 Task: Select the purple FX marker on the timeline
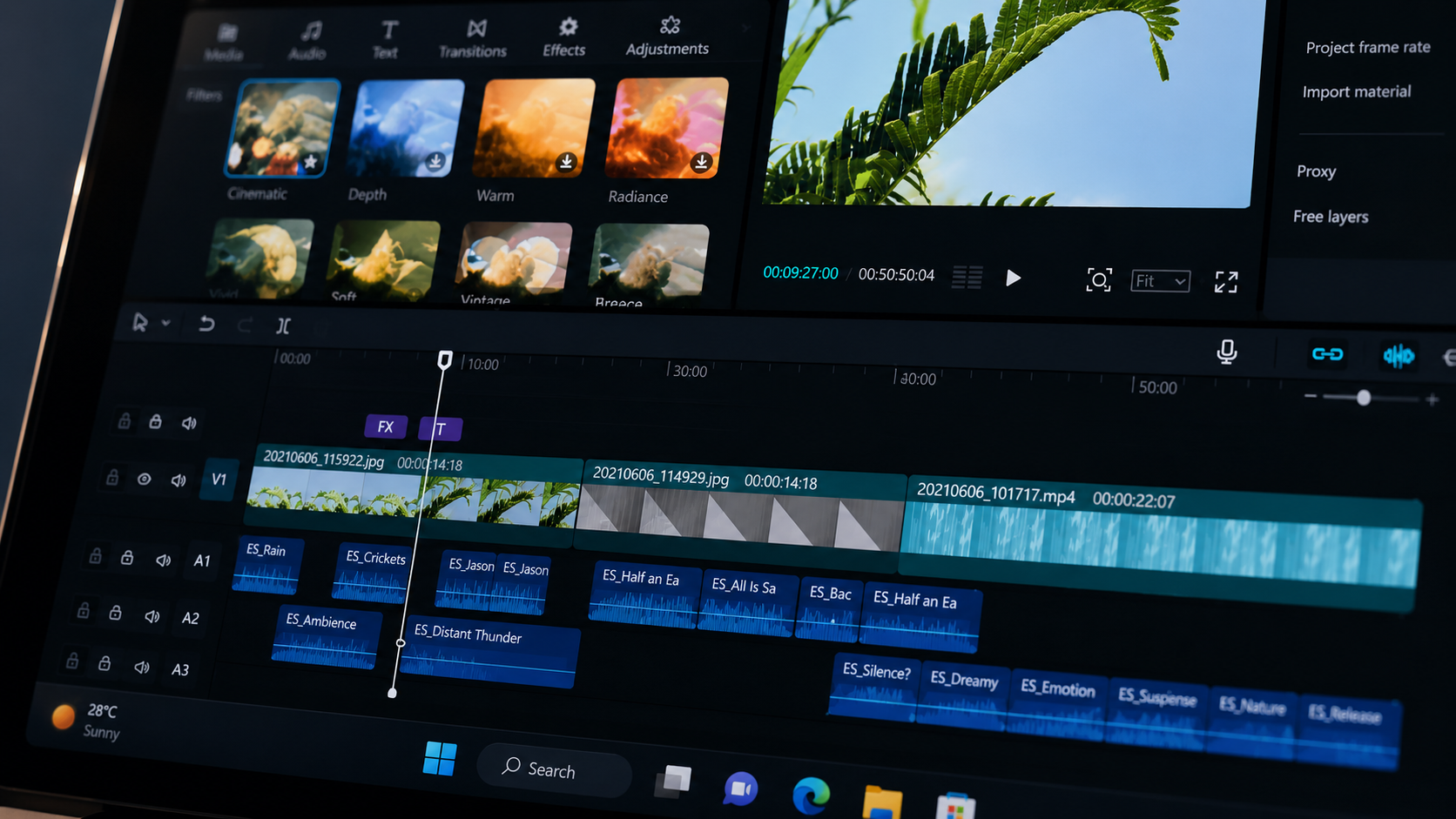pos(386,426)
